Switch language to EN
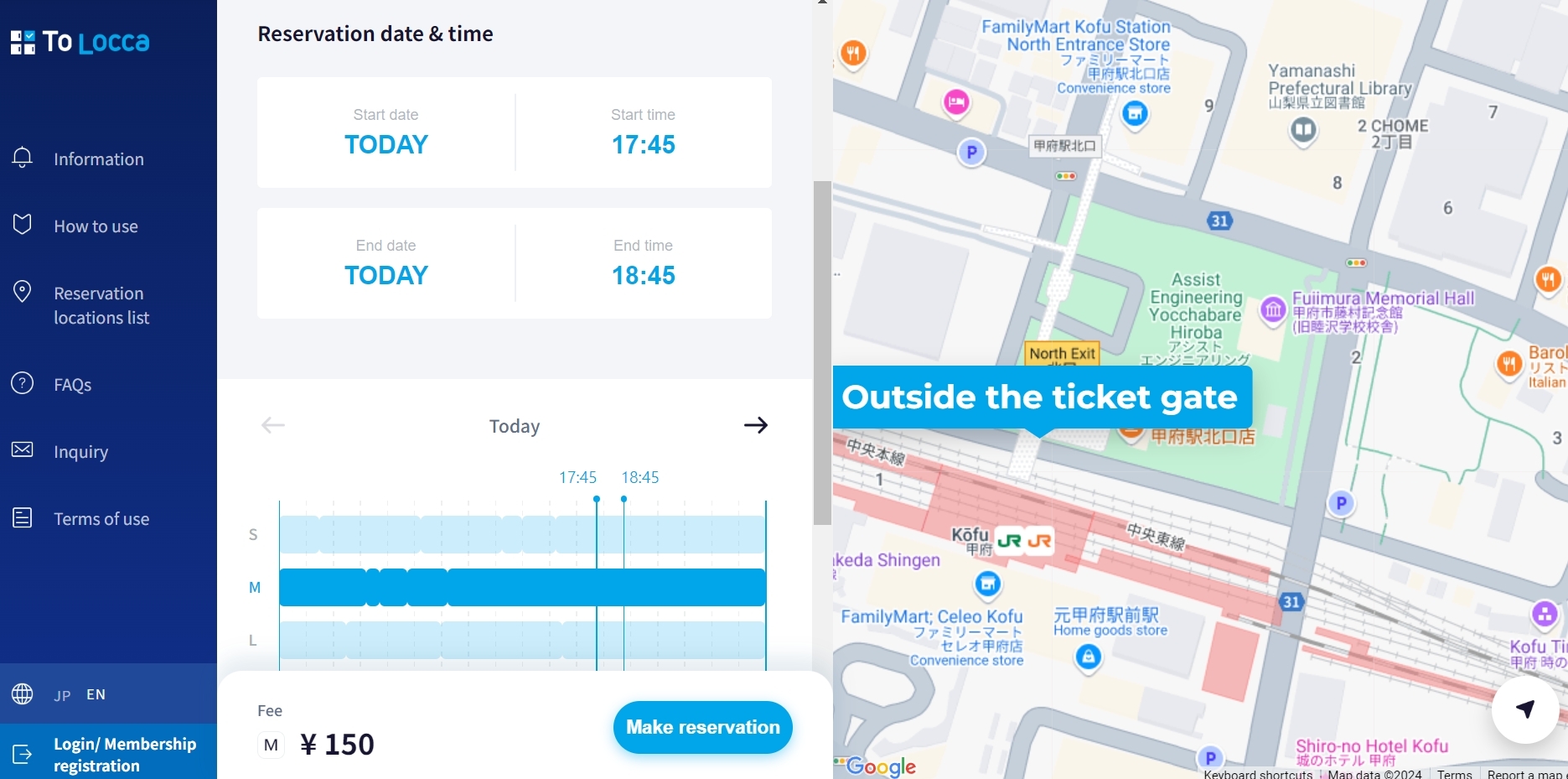 (x=96, y=694)
